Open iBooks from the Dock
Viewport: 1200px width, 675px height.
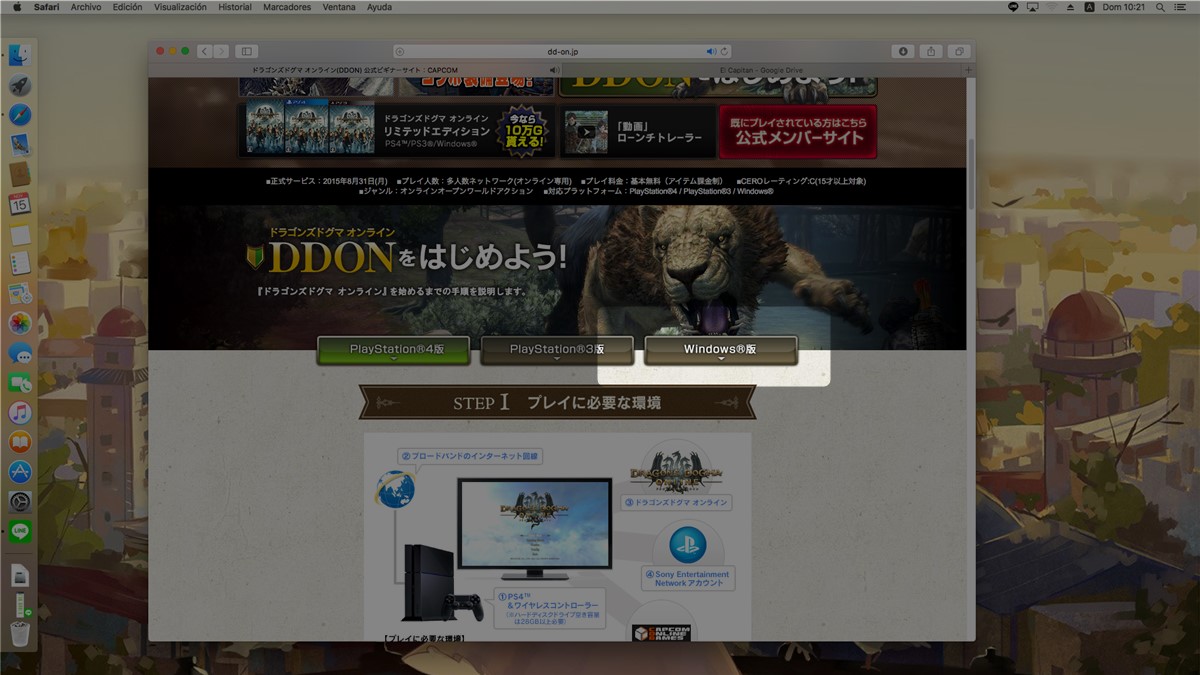(20, 442)
